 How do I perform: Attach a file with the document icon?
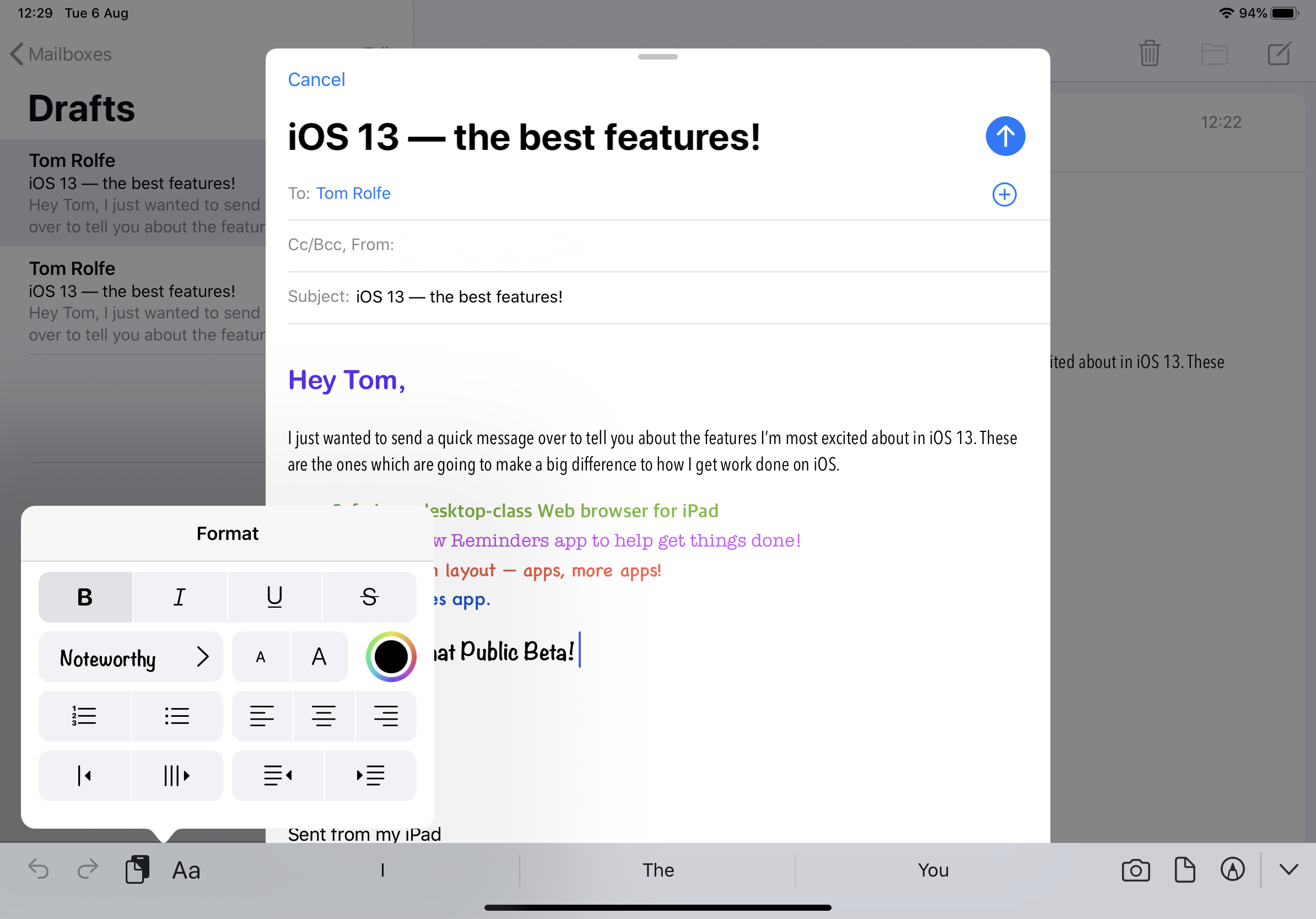pos(1185,871)
